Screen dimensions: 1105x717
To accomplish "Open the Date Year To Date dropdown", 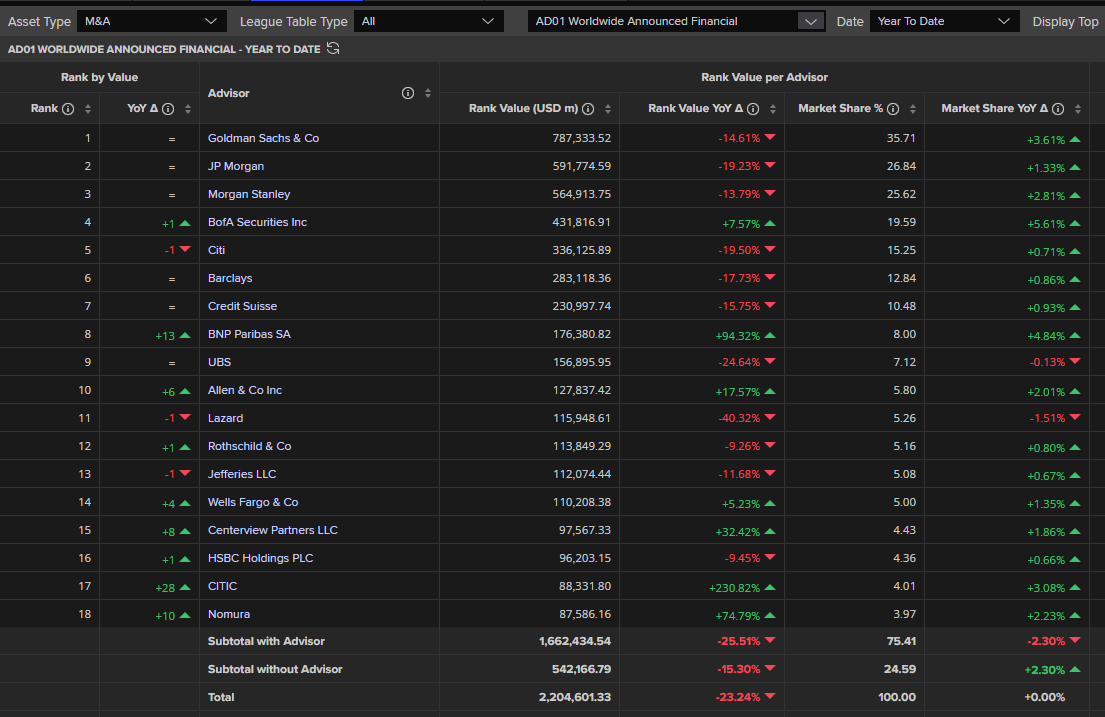I will (944, 21).
